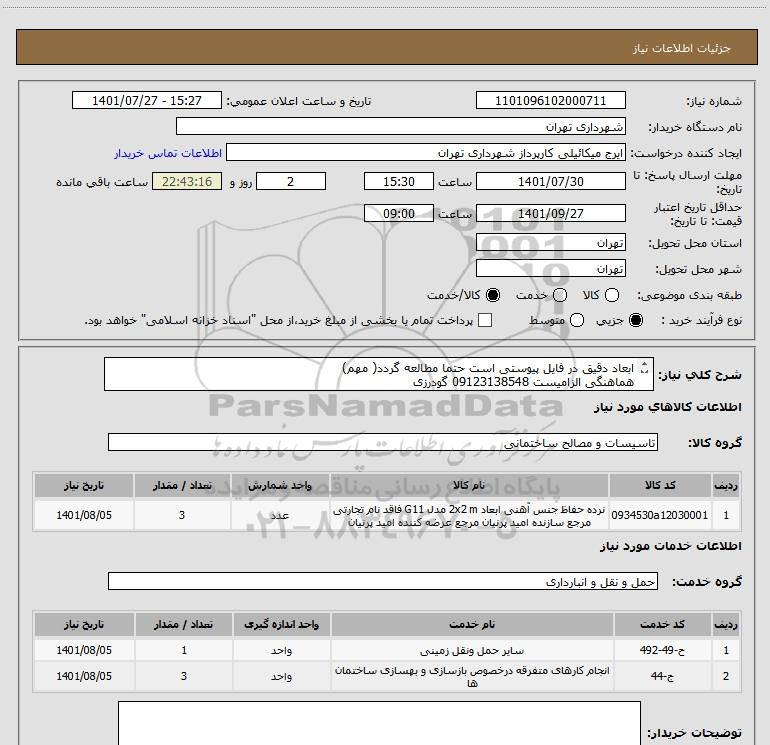The height and width of the screenshot is (745, 770).
Task: Select the جزیی purchase type radio
Action: pos(635,321)
